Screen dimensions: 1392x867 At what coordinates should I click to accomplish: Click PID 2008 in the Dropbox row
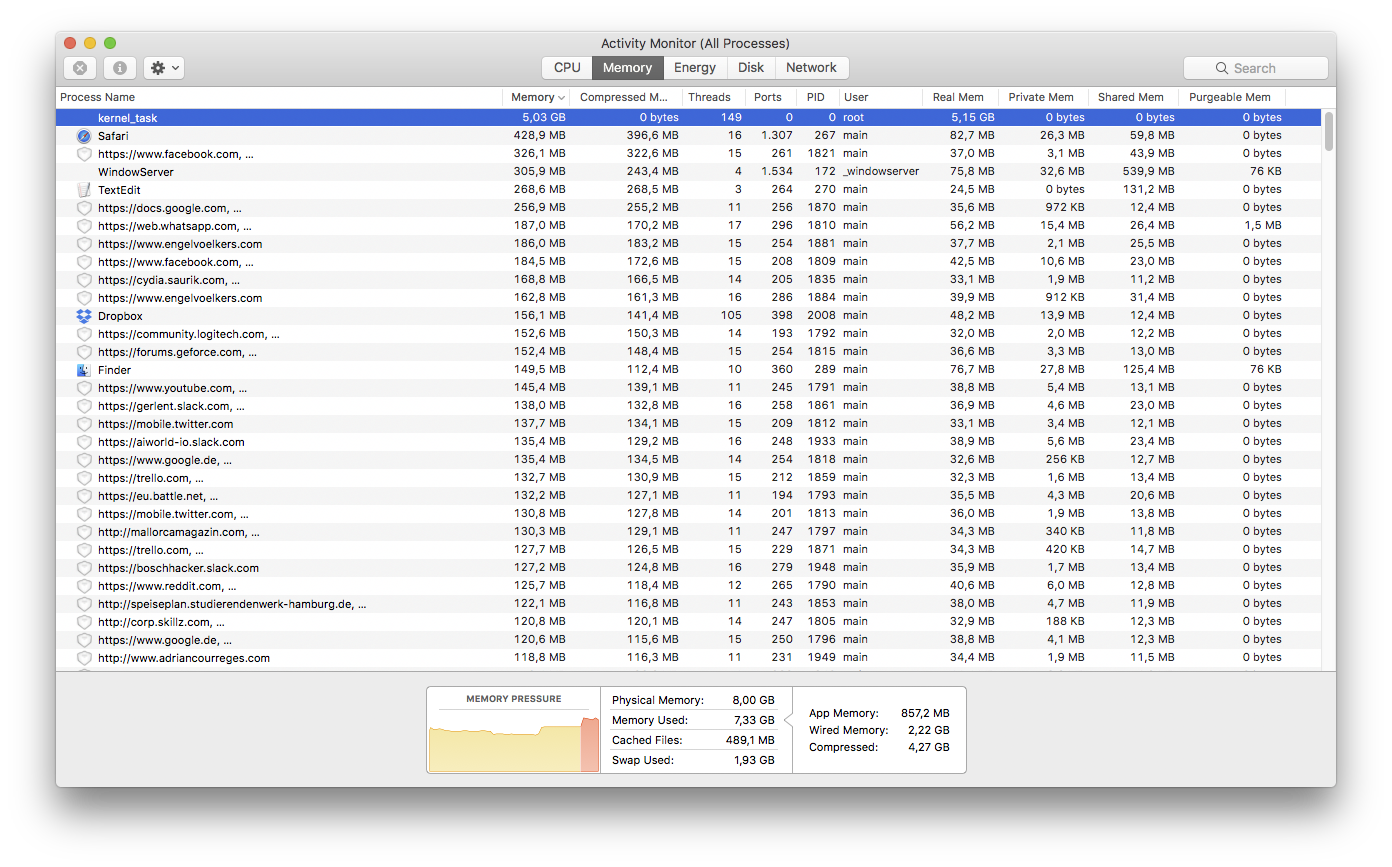(x=820, y=316)
